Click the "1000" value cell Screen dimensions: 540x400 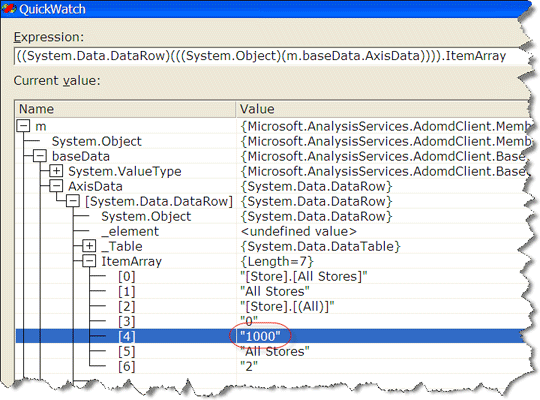click(260, 336)
